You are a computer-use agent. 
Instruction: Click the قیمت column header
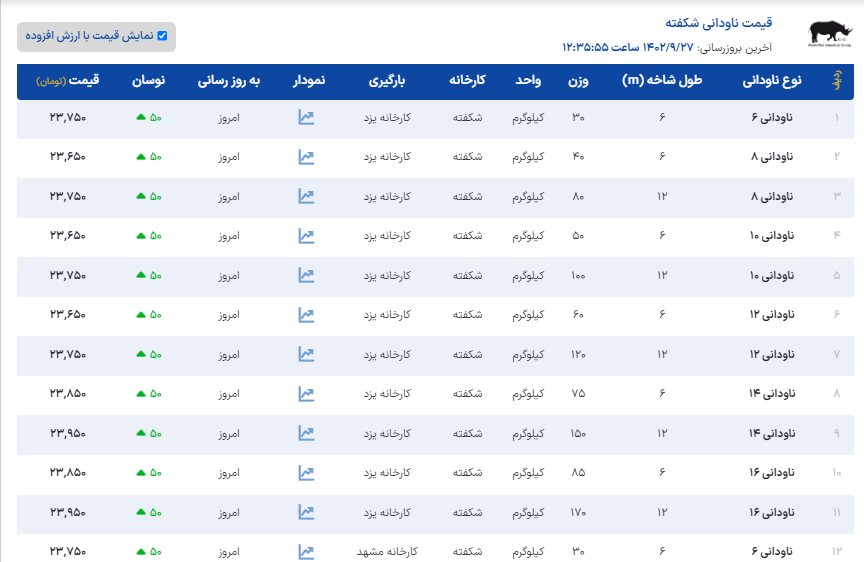(x=66, y=81)
